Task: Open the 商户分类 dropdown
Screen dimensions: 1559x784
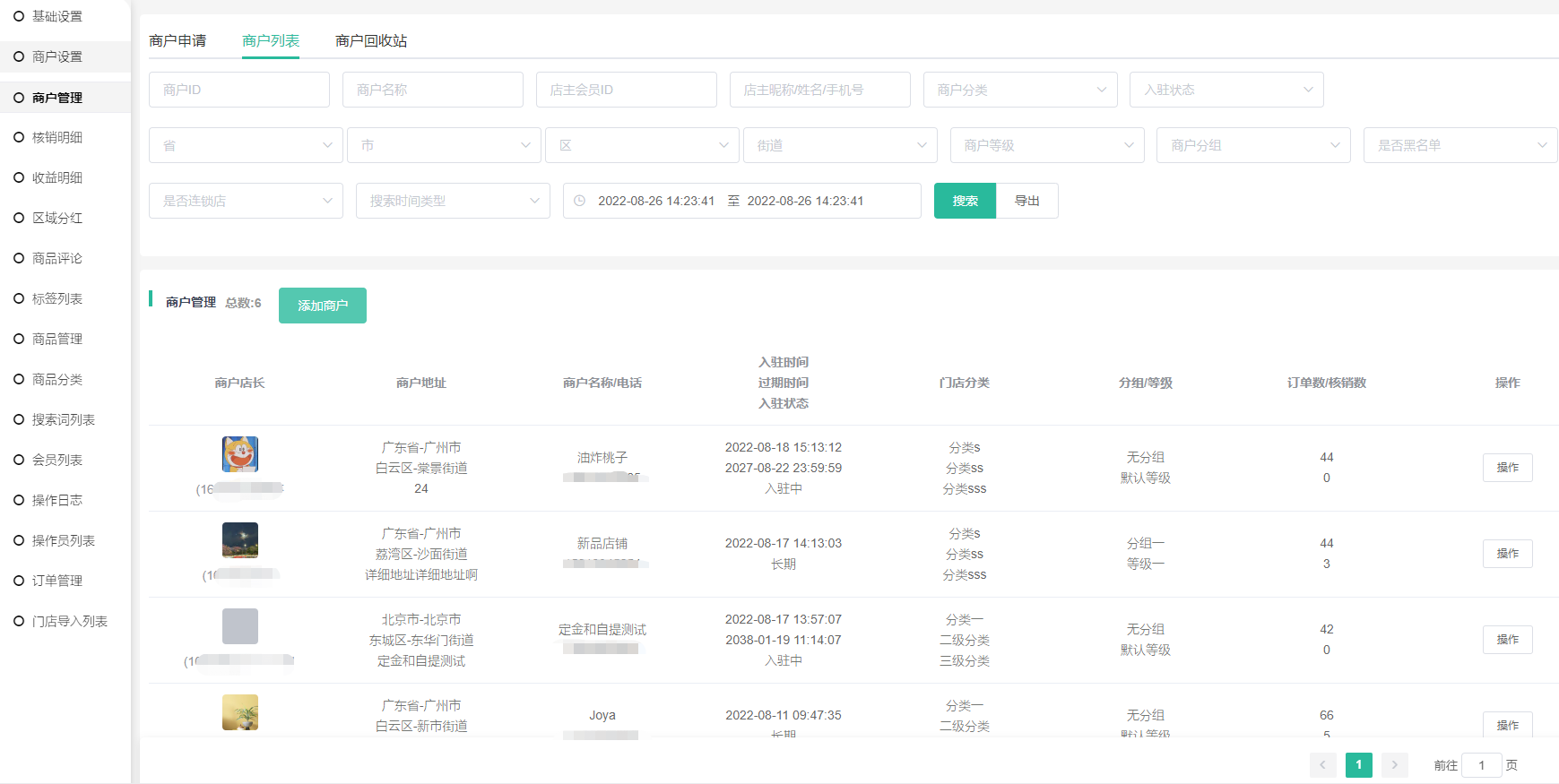Action: [x=1019, y=90]
